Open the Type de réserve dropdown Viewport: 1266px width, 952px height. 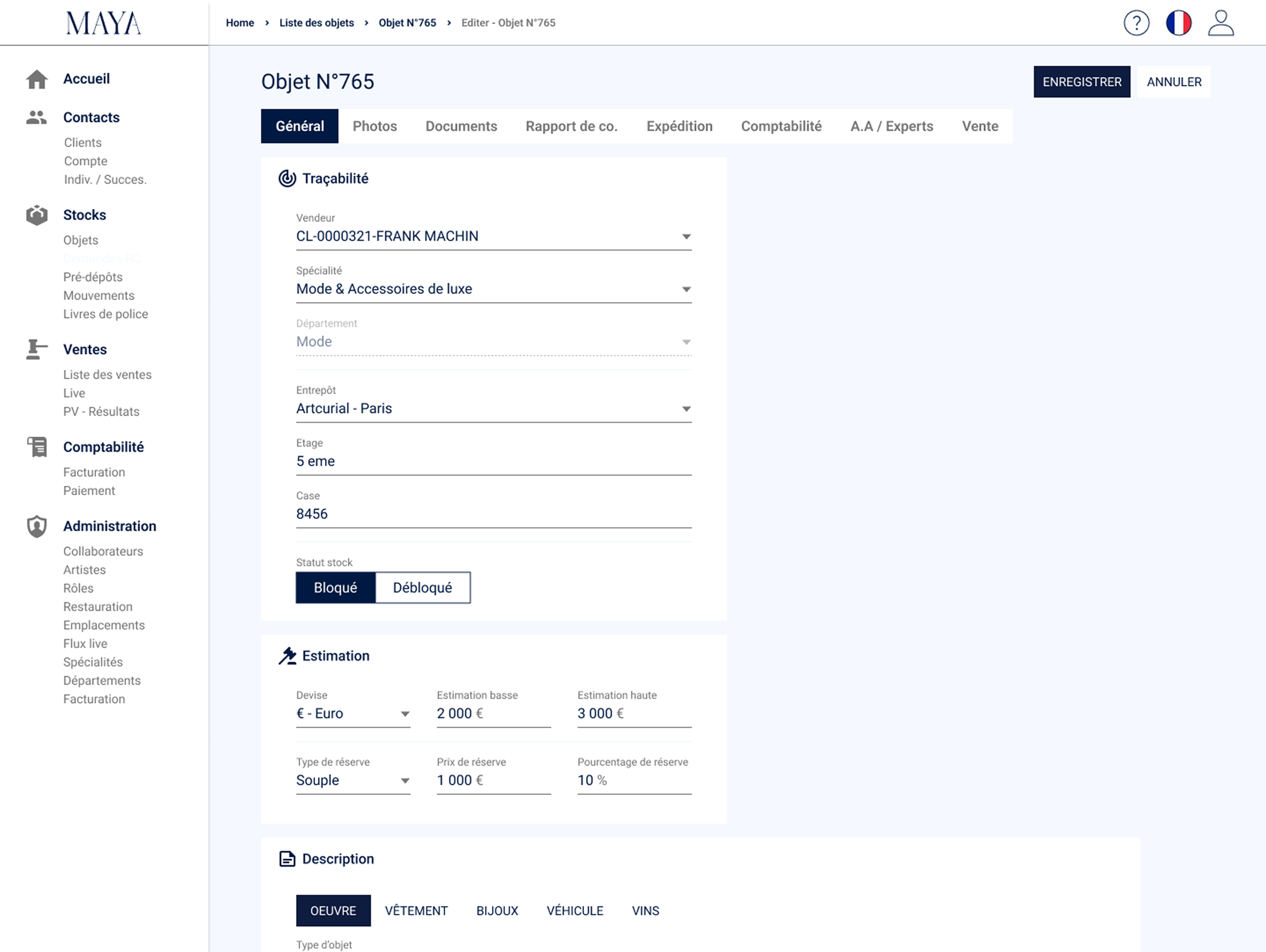coord(353,780)
